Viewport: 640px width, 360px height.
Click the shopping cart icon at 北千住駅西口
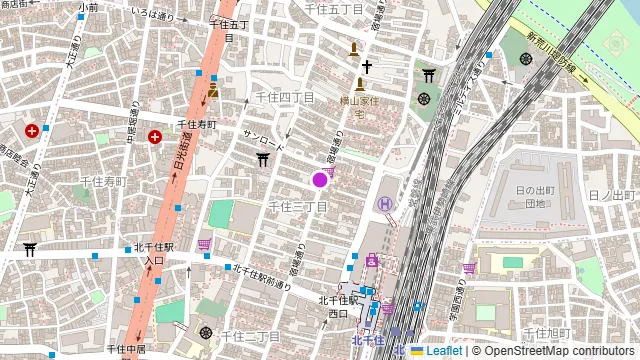pyautogui.click(x=388, y=309)
